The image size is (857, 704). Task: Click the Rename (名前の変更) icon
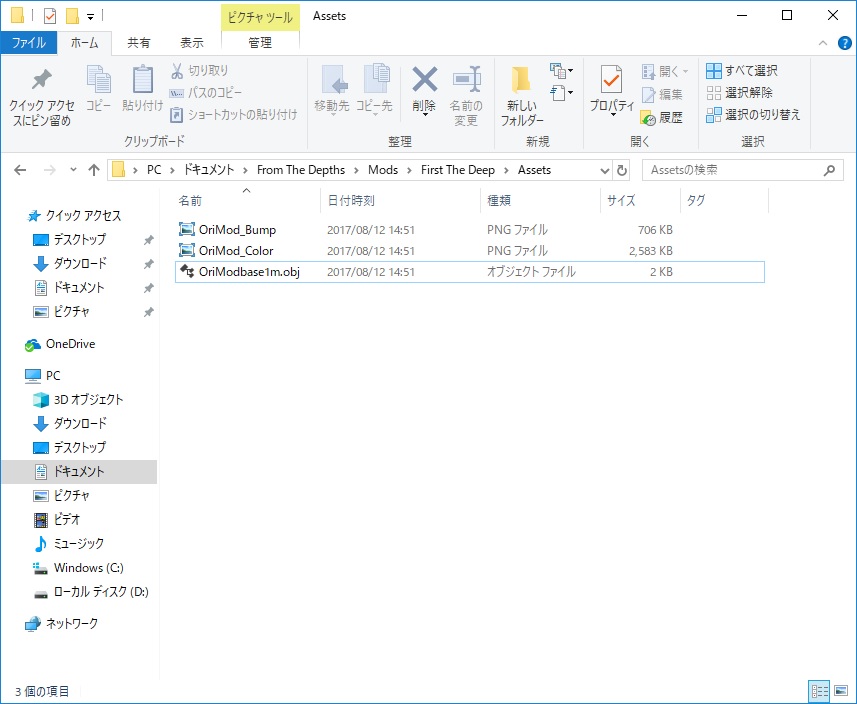click(x=465, y=80)
